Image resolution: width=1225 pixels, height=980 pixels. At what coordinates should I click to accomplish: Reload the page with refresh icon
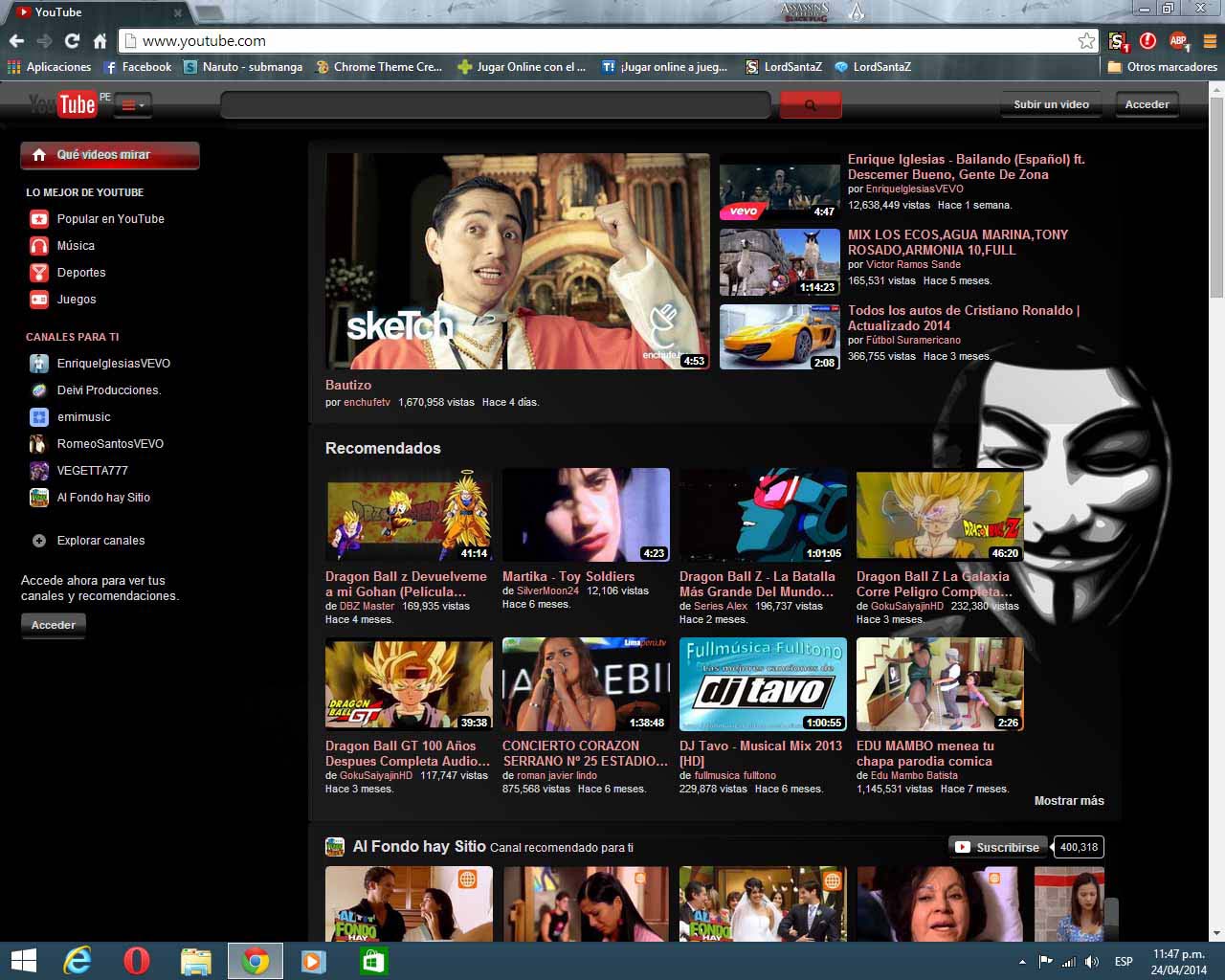click(72, 41)
